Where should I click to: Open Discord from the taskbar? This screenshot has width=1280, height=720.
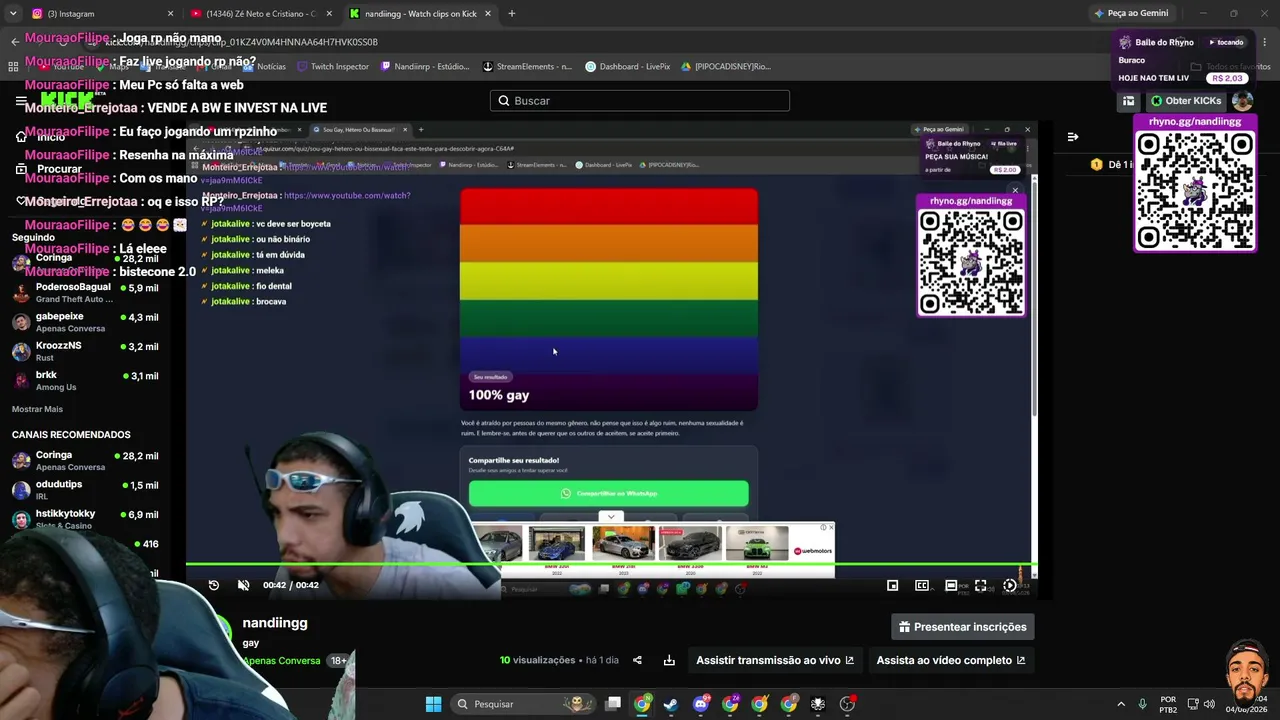click(x=701, y=704)
